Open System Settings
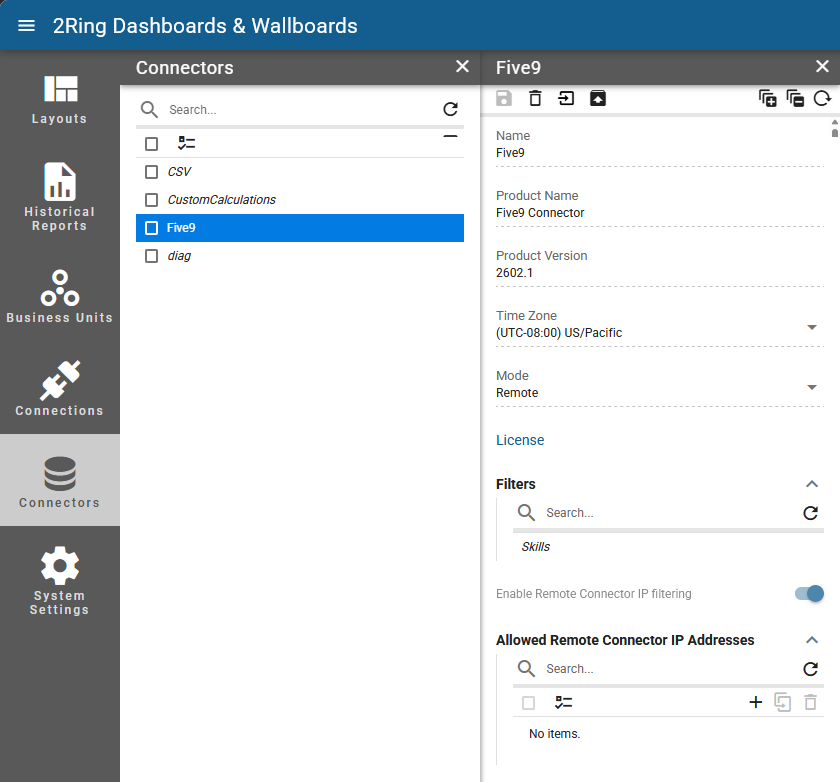The height and width of the screenshot is (782, 840). click(x=59, y=581)
